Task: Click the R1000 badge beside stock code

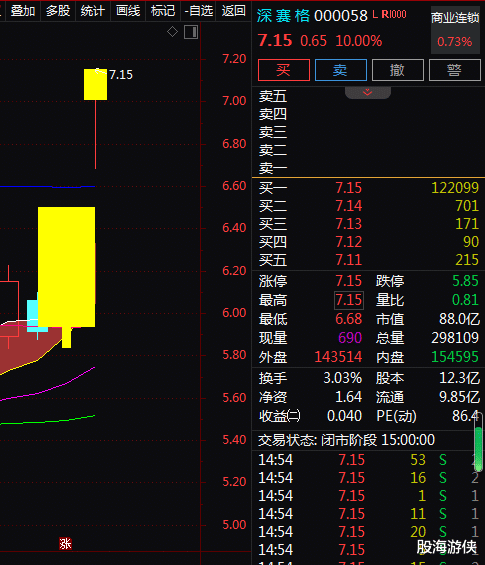Action: click(393, 14)
